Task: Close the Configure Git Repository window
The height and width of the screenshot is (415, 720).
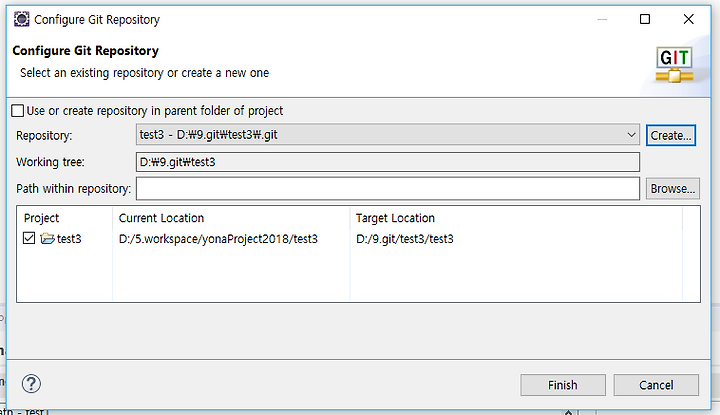Action: point(688,19)
